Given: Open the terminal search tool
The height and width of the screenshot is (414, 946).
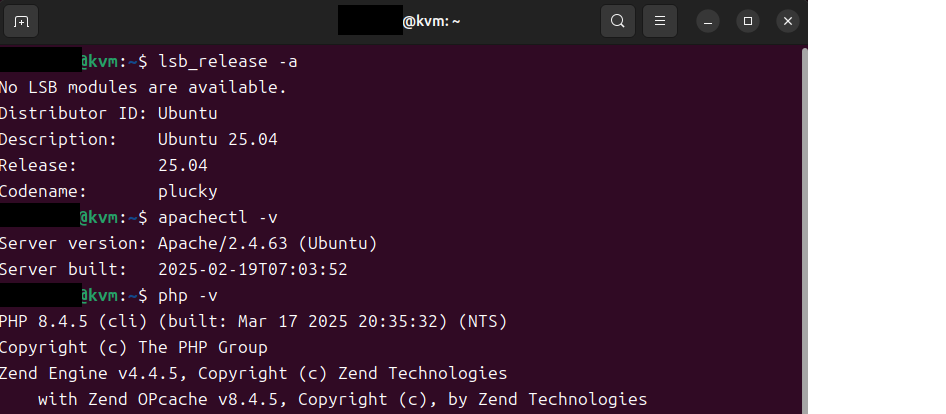Looking at the screenshot, I should [x=618, y=22].
